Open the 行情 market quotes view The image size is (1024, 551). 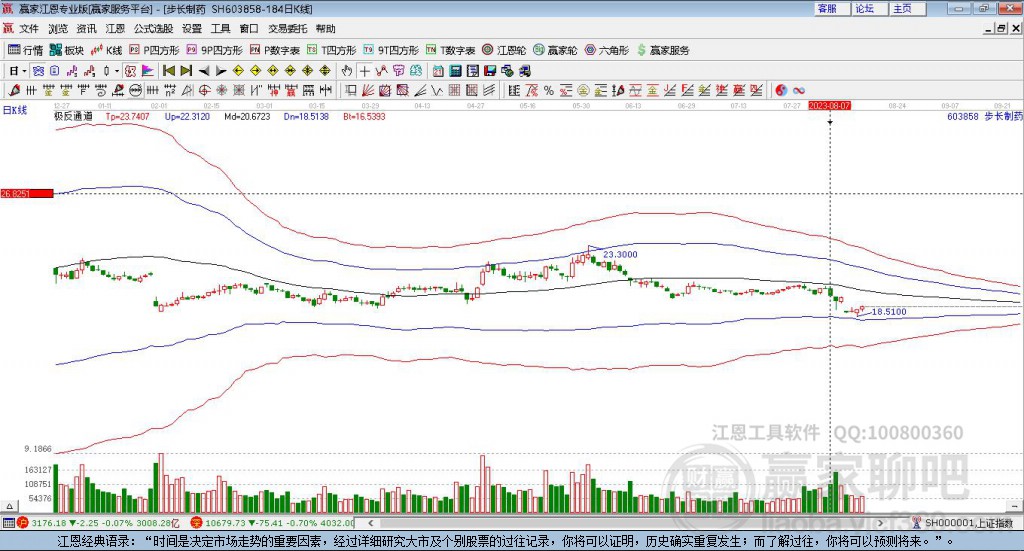coord(26,50)
